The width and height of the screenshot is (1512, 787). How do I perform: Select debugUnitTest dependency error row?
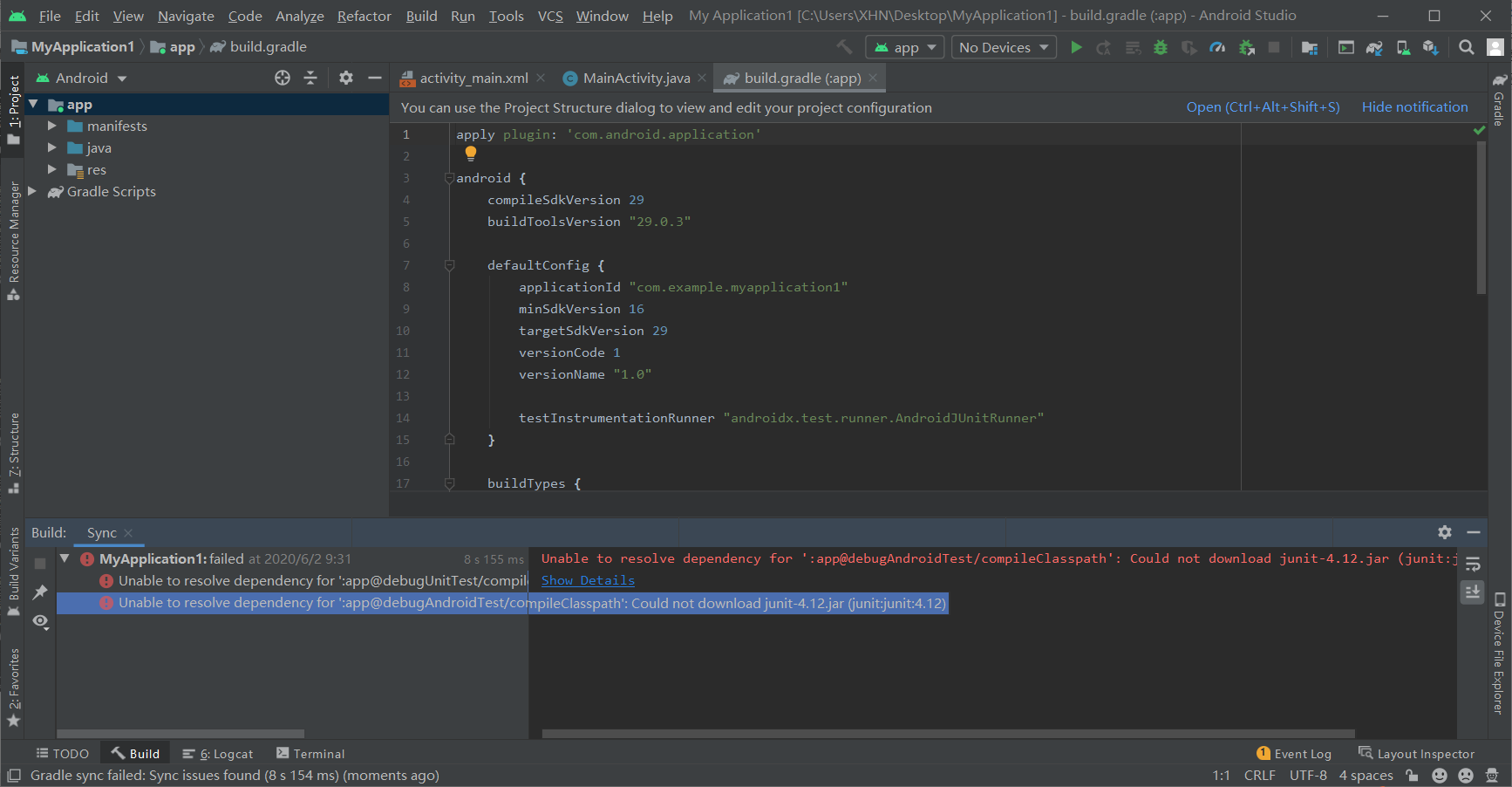pos(292,581)
